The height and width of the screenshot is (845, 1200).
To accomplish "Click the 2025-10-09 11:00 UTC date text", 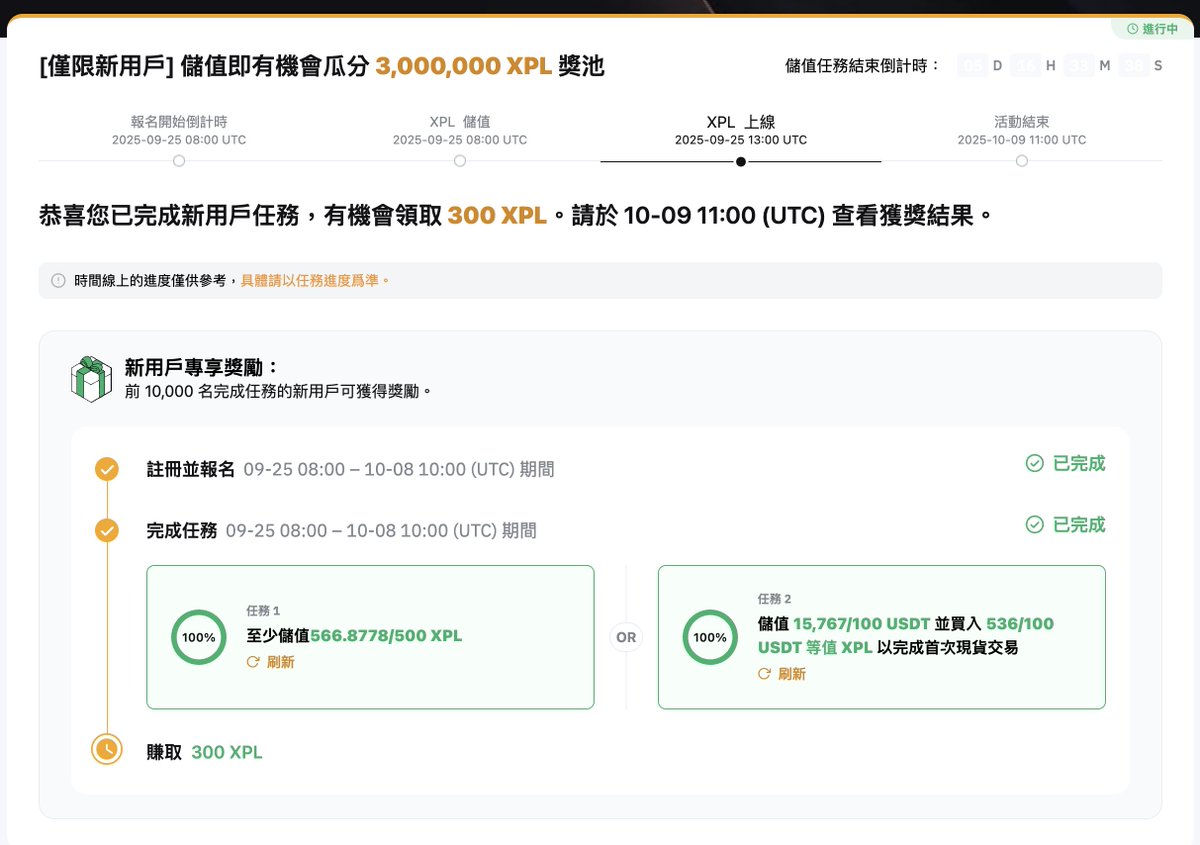I will tap(1022, 140).
